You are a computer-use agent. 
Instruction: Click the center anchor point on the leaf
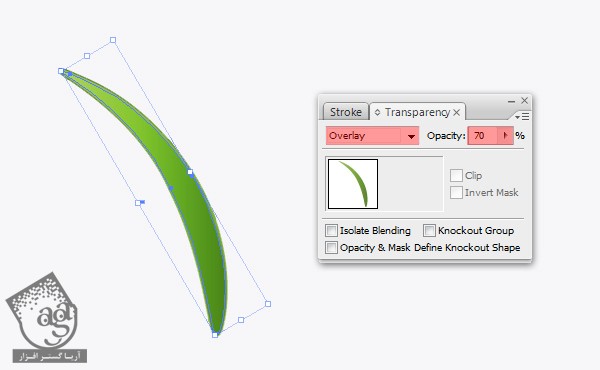[x=171, y=188]
